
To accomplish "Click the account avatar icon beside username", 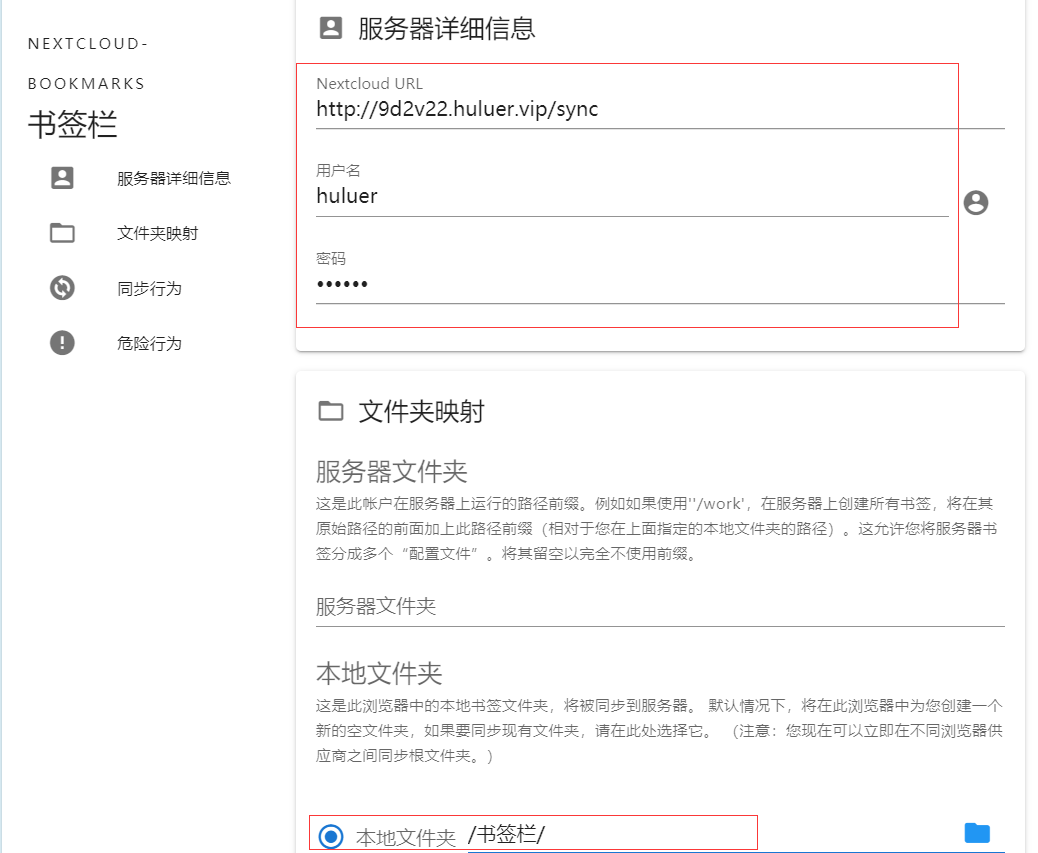I will click(x=976, y=202).
